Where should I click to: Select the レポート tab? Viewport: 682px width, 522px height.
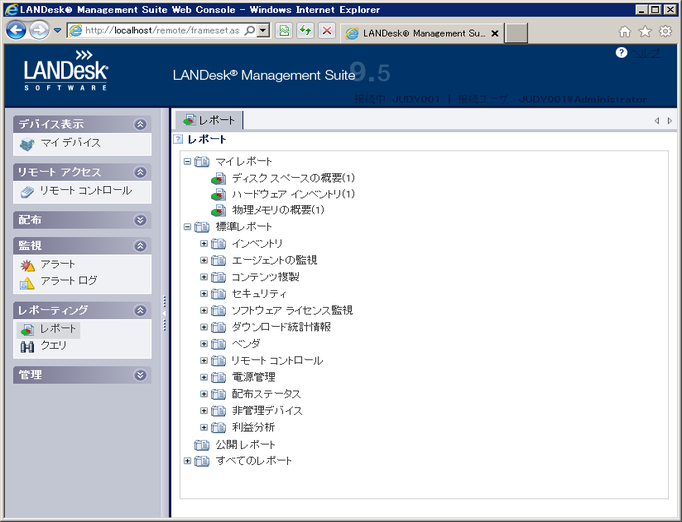point(209,120)
